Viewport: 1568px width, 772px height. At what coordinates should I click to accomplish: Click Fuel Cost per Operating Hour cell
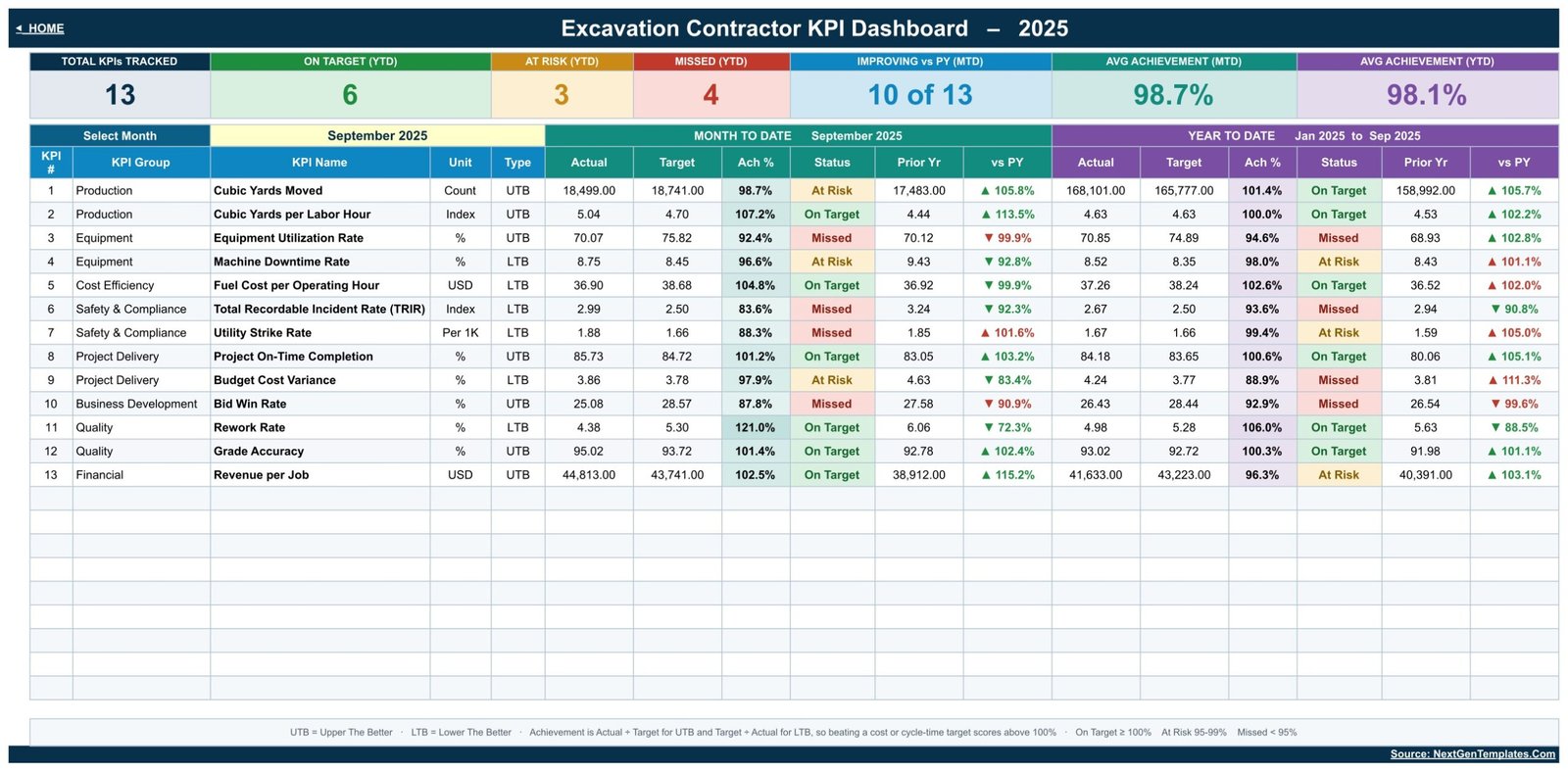(319, 285)
